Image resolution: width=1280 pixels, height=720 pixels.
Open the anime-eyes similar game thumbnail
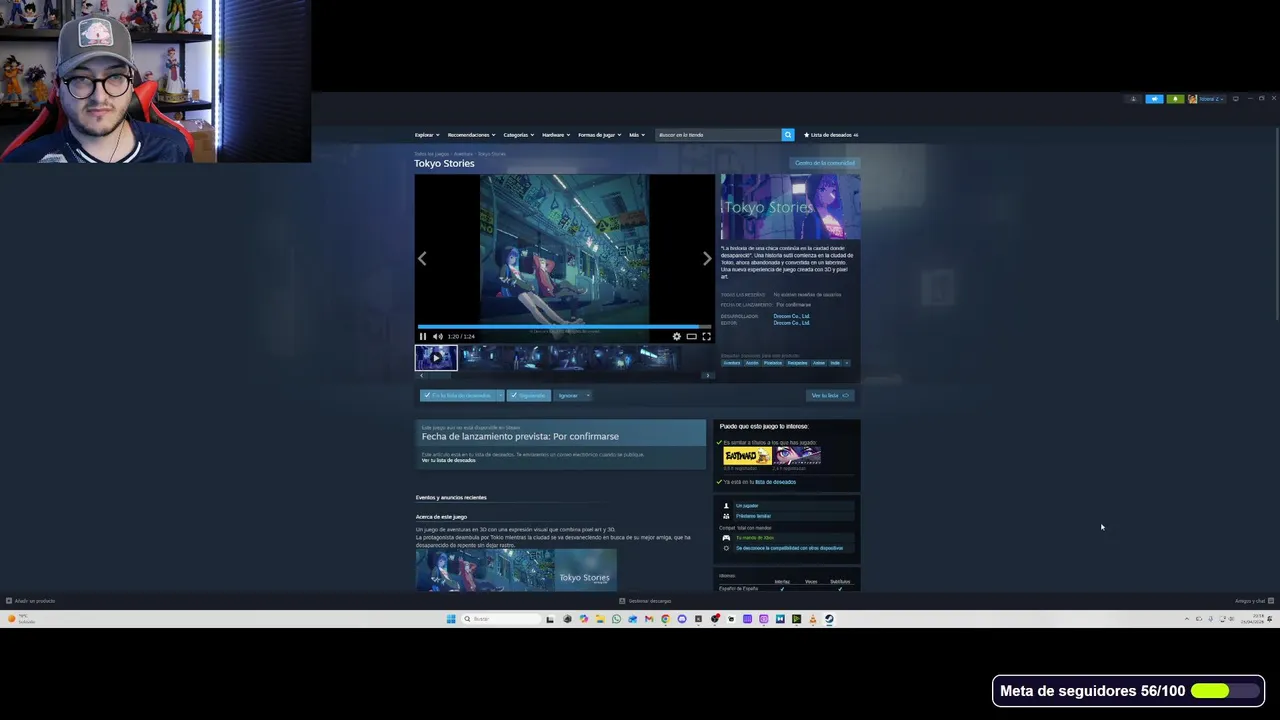coord(798,456)
